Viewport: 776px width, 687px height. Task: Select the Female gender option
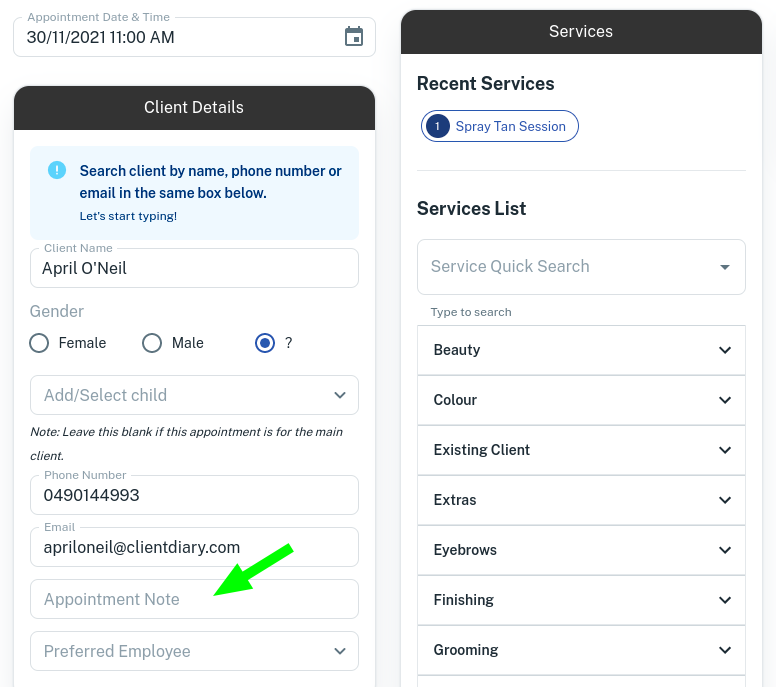pos(40,343)
